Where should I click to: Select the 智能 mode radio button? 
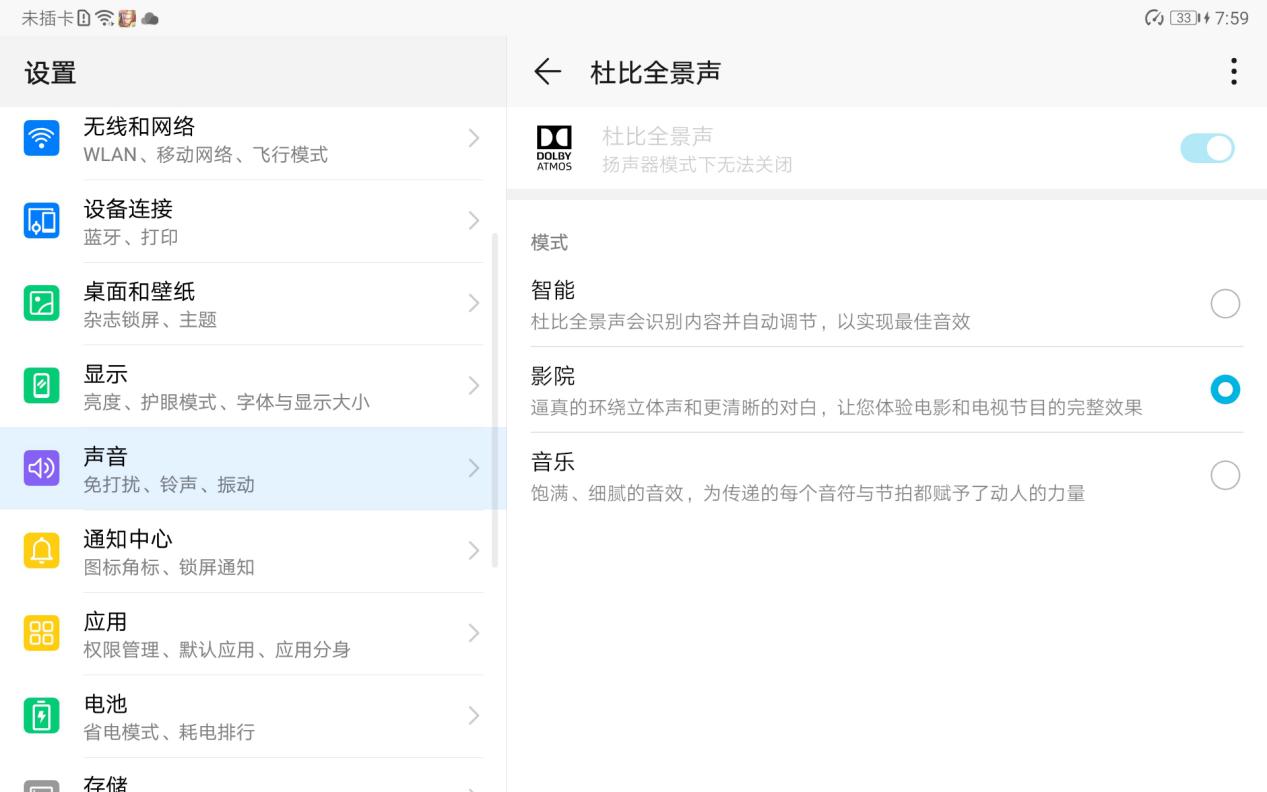[x=1225, y=304]
